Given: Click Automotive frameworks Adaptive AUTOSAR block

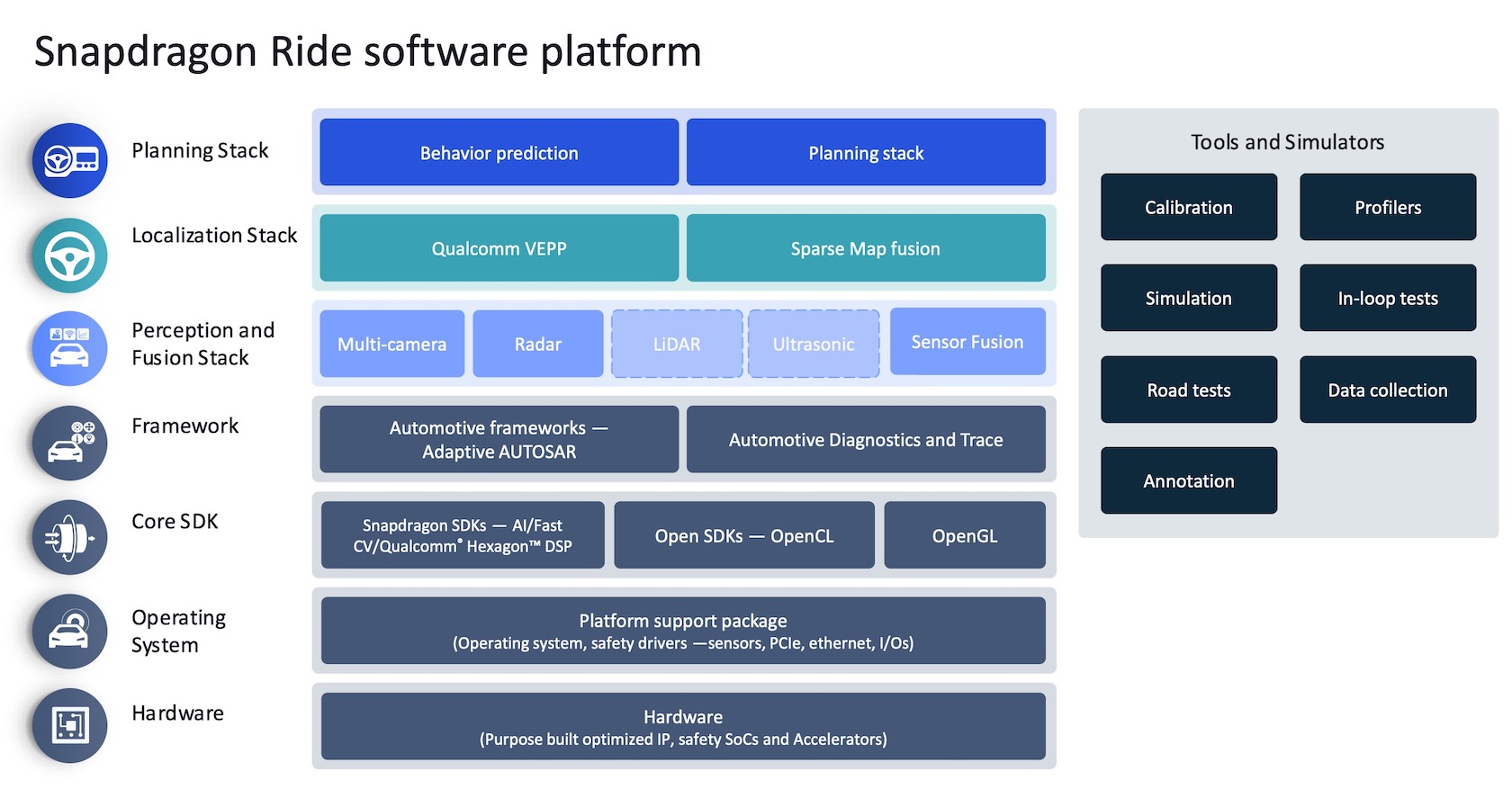Looking at the screenshot, I should pos(499,440).
